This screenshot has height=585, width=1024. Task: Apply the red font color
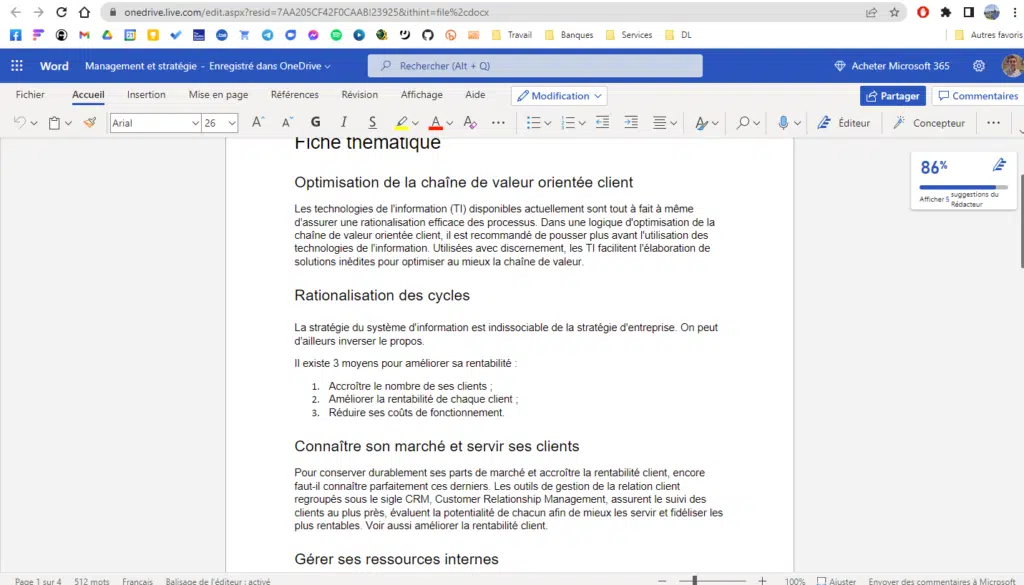pos(436,123)
